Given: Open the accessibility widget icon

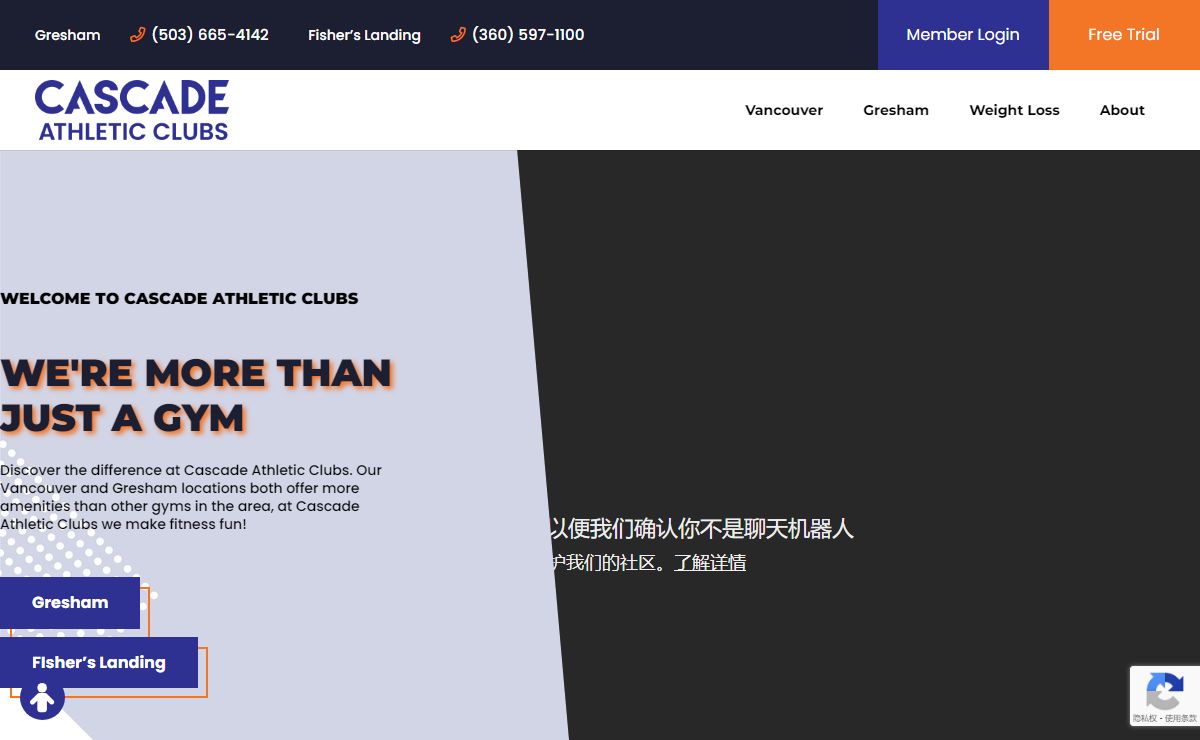Looking at the screenshot, I should [x=42, y=698].
